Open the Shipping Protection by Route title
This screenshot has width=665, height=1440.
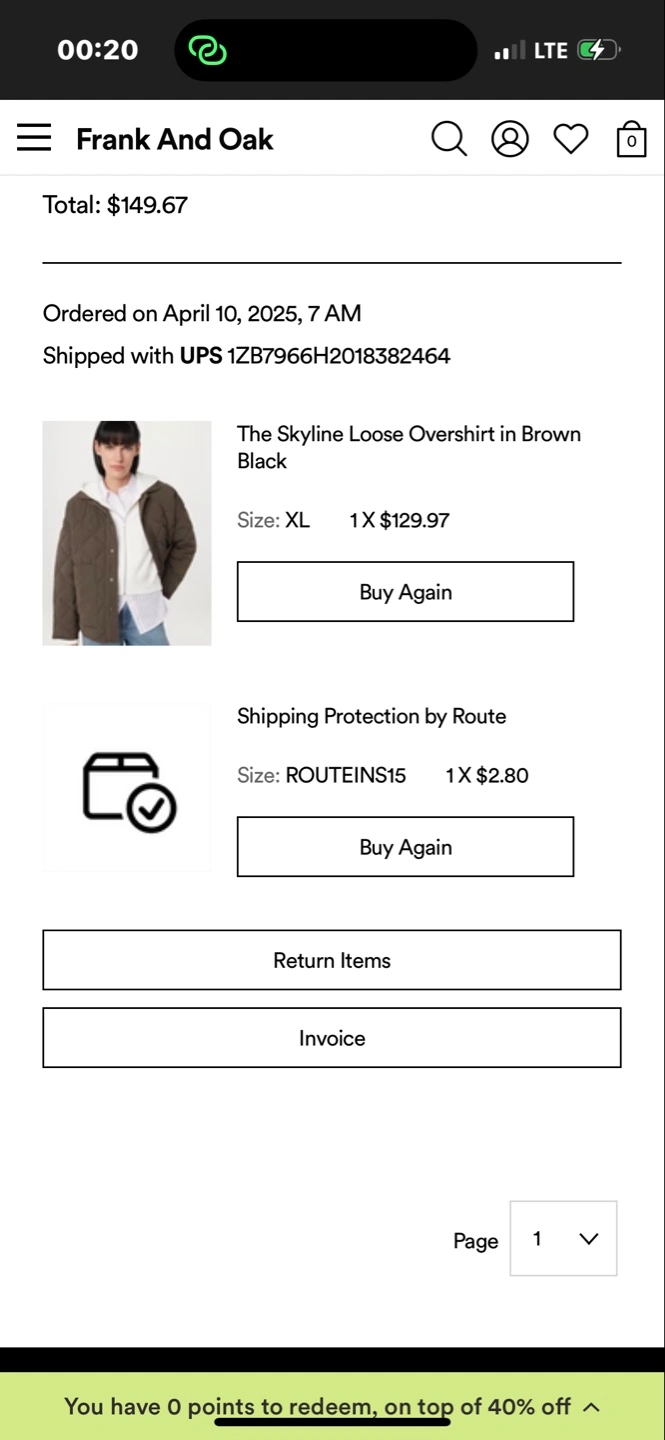pos(371,716)
